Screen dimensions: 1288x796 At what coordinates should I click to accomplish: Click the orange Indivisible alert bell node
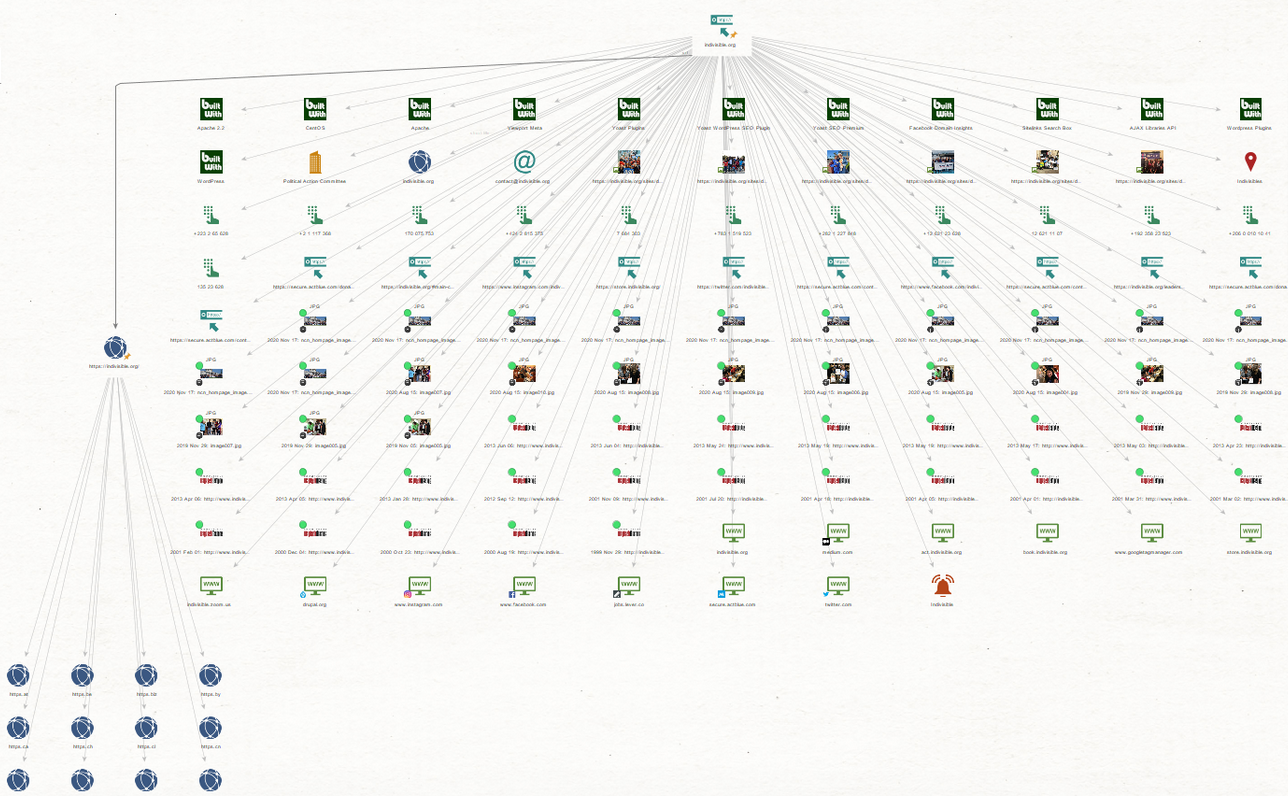pos(942,586)
